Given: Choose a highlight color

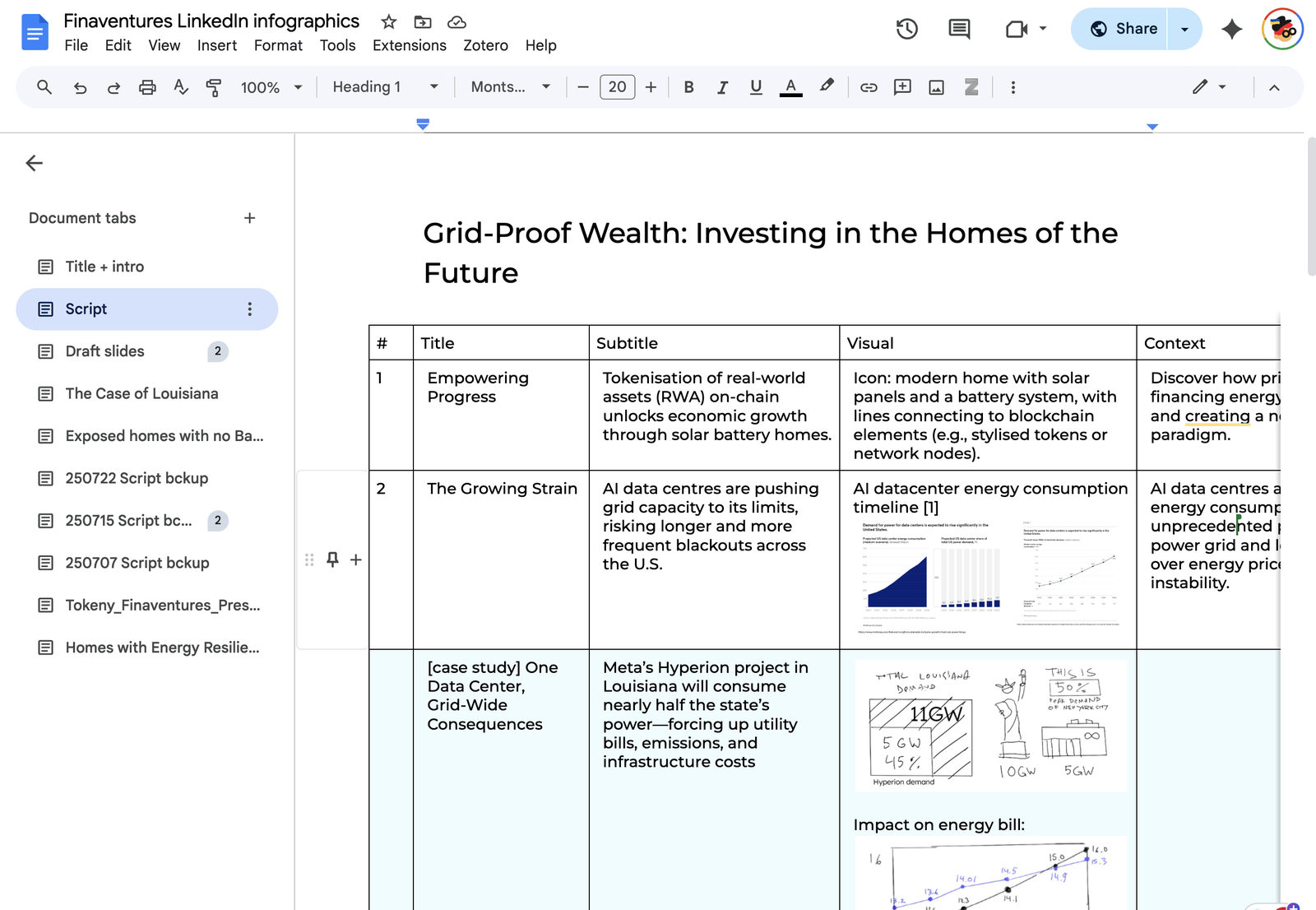Looking at the screenshot, I should pyautogui.click(x=827, y=87).
